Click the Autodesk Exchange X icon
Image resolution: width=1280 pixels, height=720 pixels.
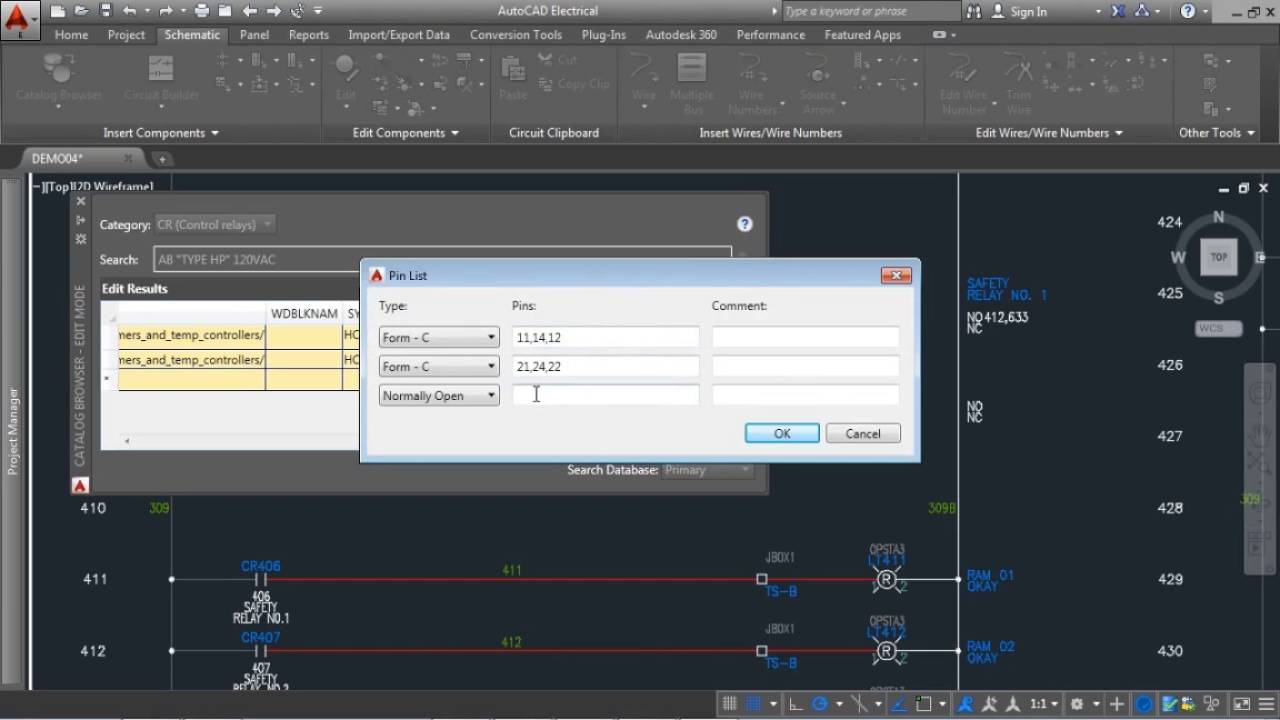pyautogui.click(x=1118, y=11)
